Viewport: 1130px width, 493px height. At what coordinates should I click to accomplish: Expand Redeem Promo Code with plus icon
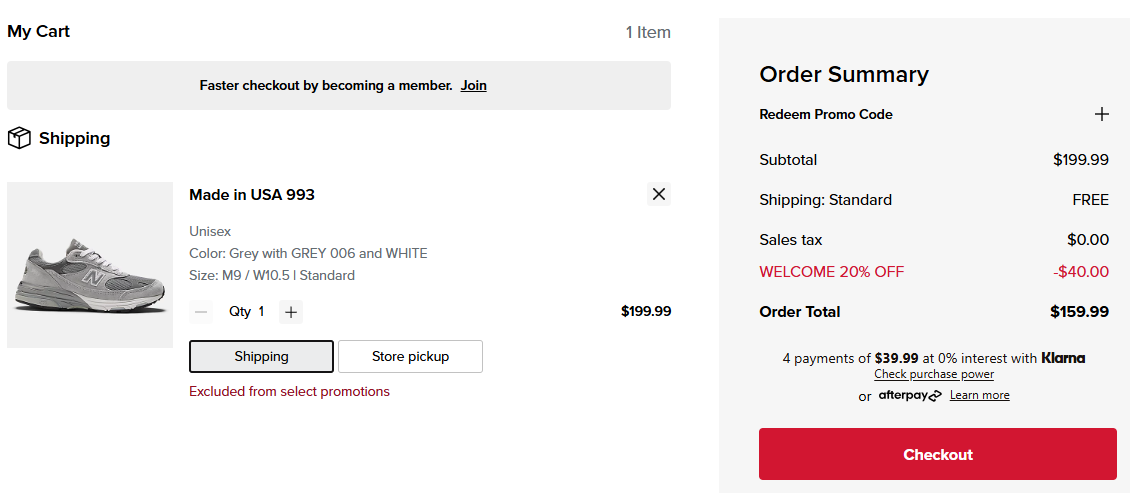tap(1101, 114)
